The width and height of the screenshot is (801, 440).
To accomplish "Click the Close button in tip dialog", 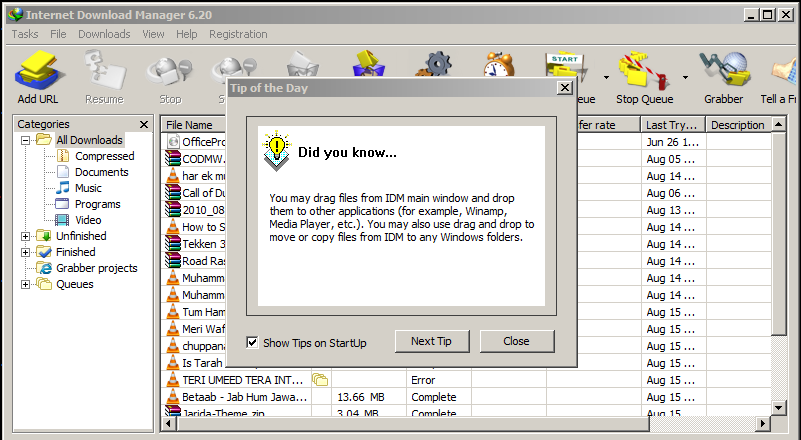I will coord(516,341).
